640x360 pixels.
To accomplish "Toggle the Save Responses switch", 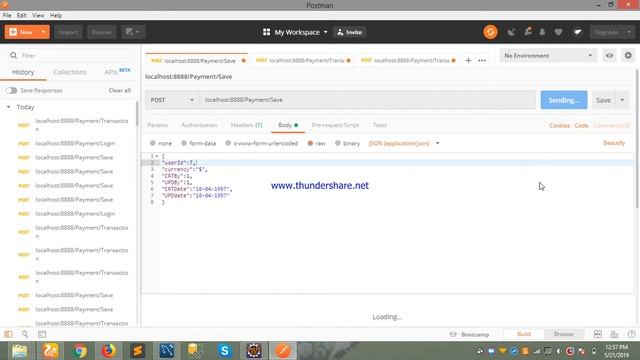I will click(x=11, y=90).
